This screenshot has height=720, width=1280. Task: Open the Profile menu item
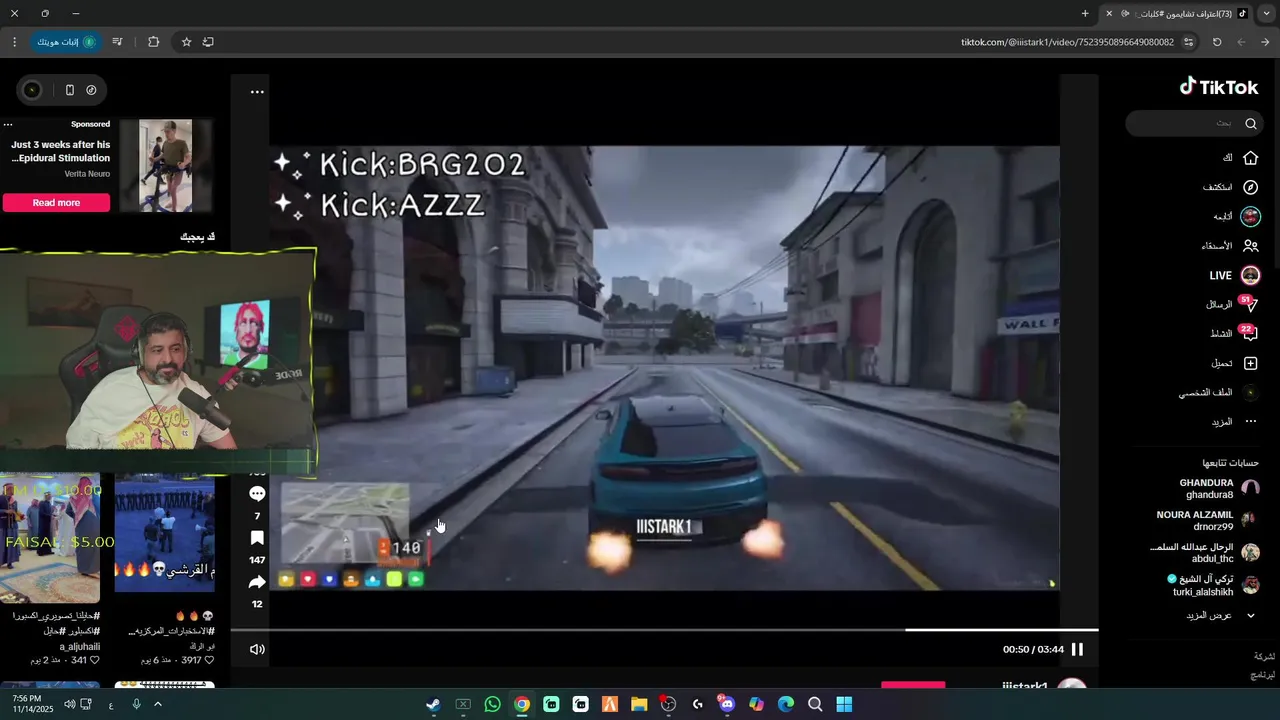coord(1218,393)
